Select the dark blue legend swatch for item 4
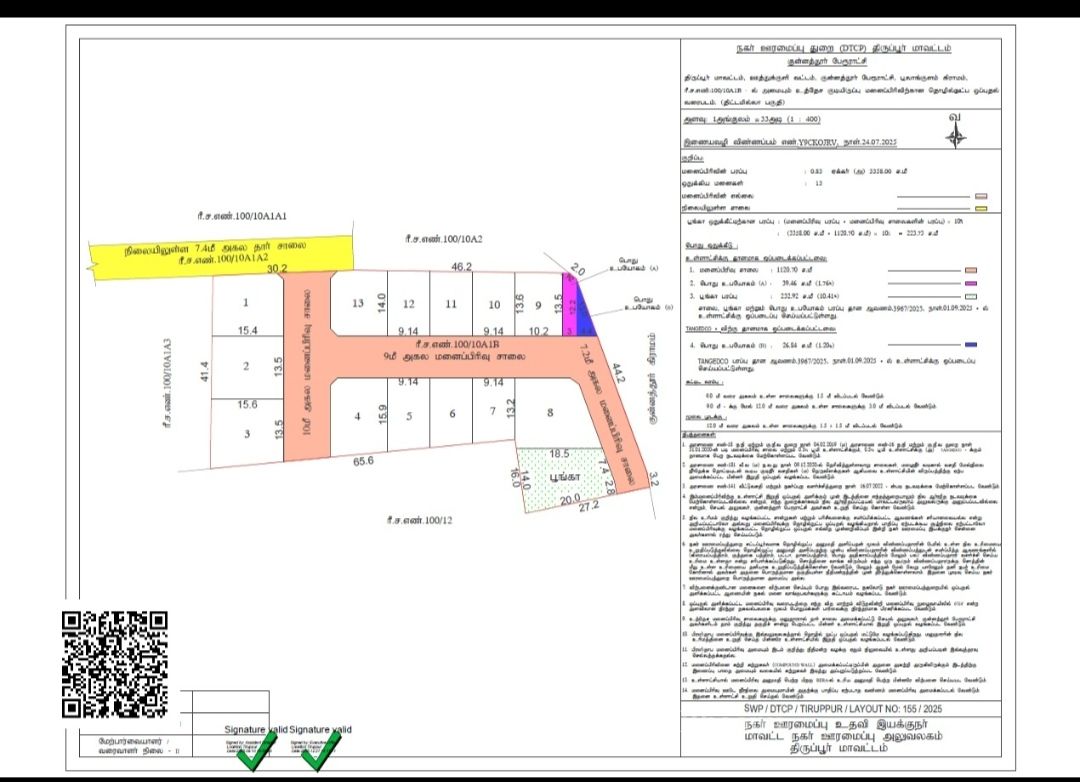 coord(971,344)
